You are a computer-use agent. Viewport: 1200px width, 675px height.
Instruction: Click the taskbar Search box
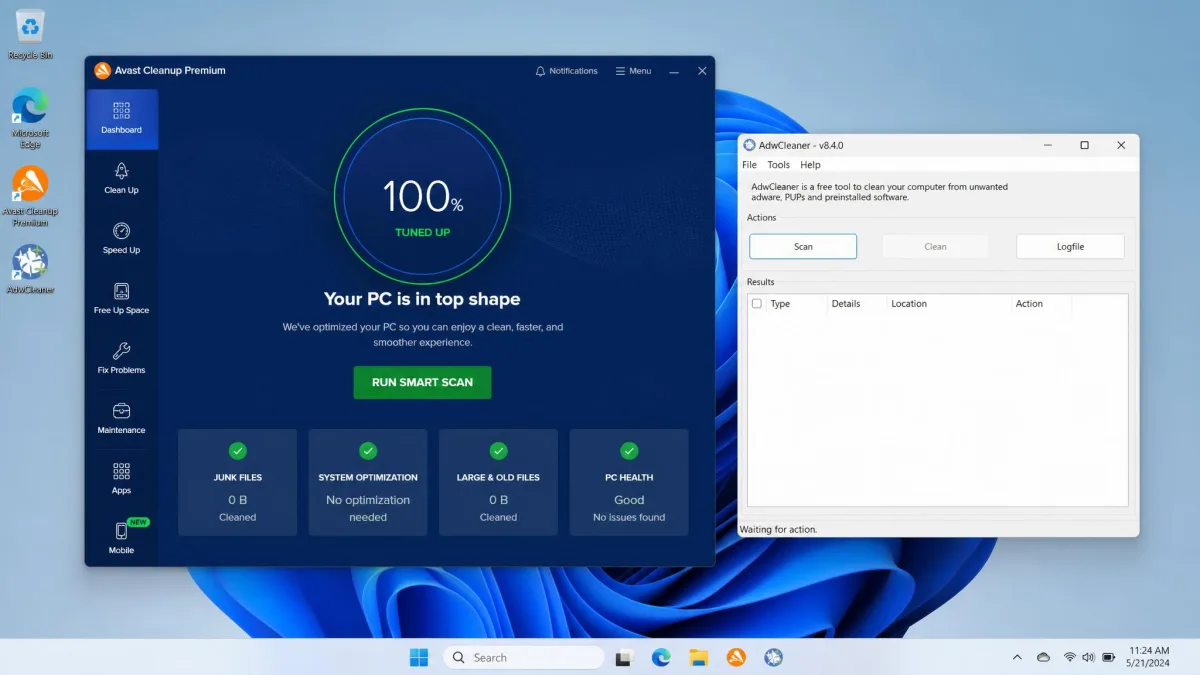tap(524, 657)
